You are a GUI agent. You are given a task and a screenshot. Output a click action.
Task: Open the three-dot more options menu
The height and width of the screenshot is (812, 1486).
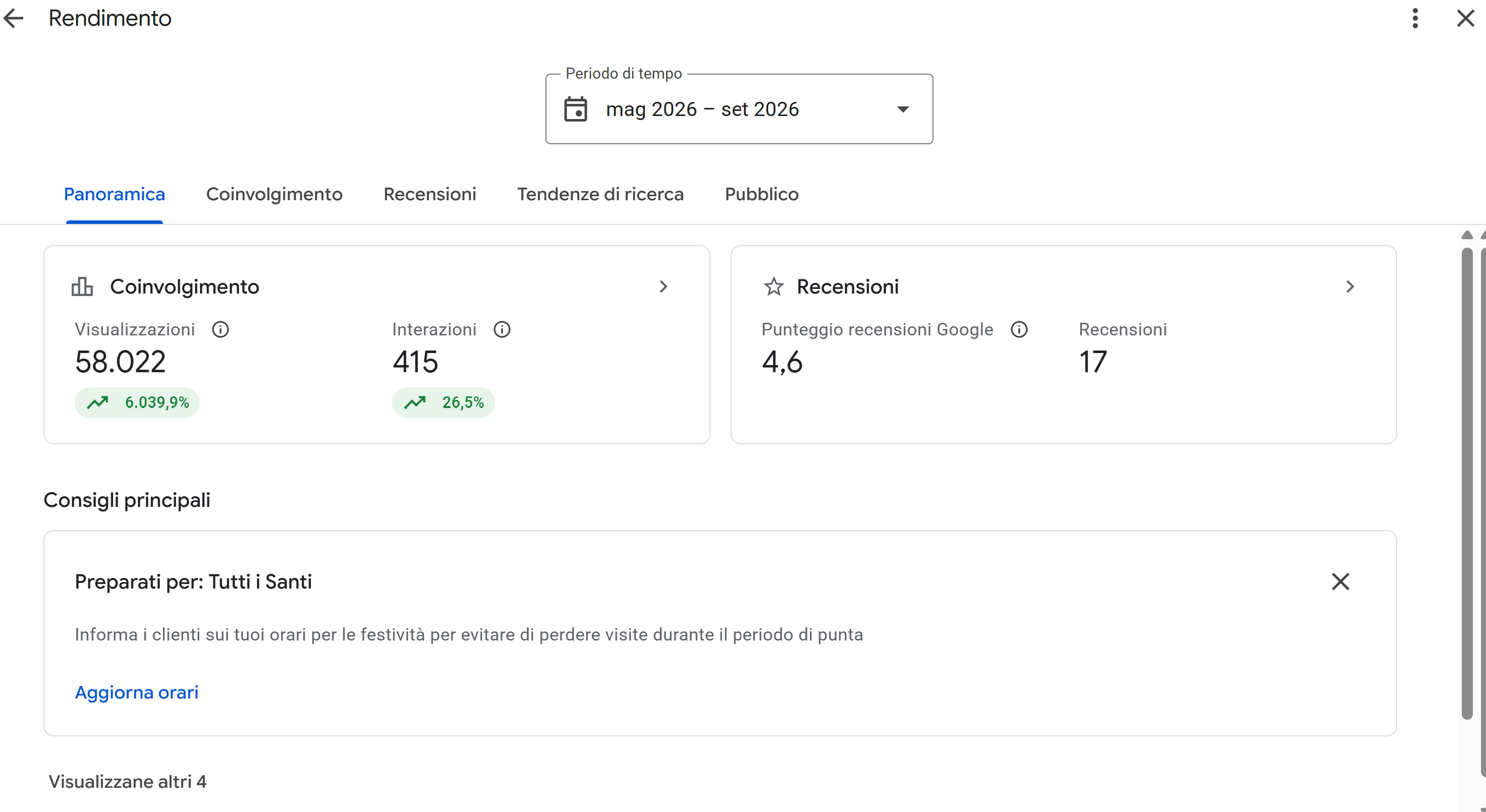pyautogui.click(x=1414, y=19)
